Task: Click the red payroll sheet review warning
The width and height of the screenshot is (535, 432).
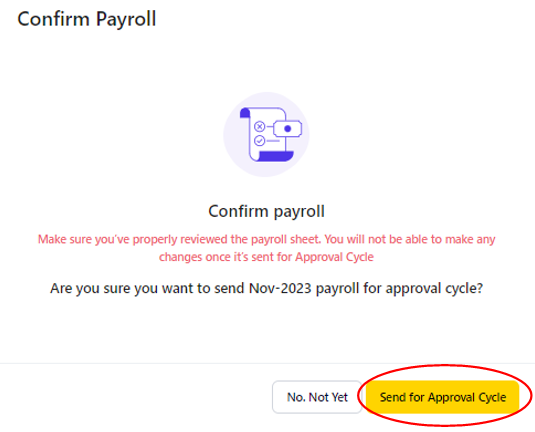Action: (x=266, y=248)
